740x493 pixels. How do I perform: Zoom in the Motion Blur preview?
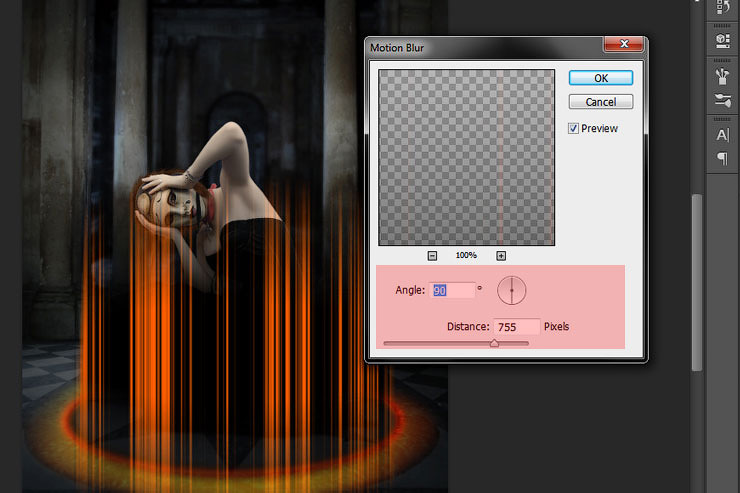(x=501, y=256)
